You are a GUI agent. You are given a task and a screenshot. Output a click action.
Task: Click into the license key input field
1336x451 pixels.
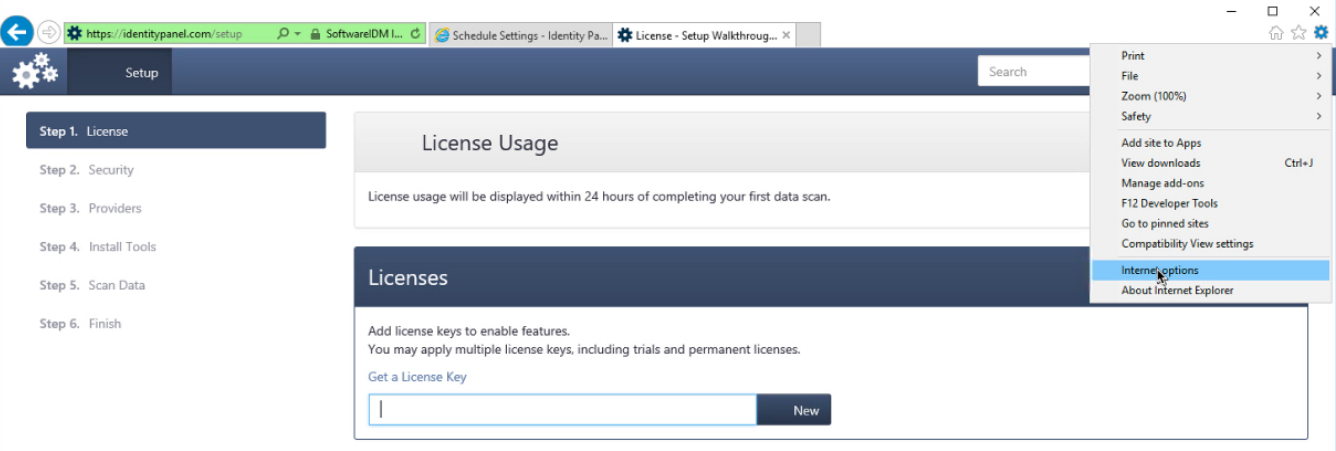pos(562,410)
